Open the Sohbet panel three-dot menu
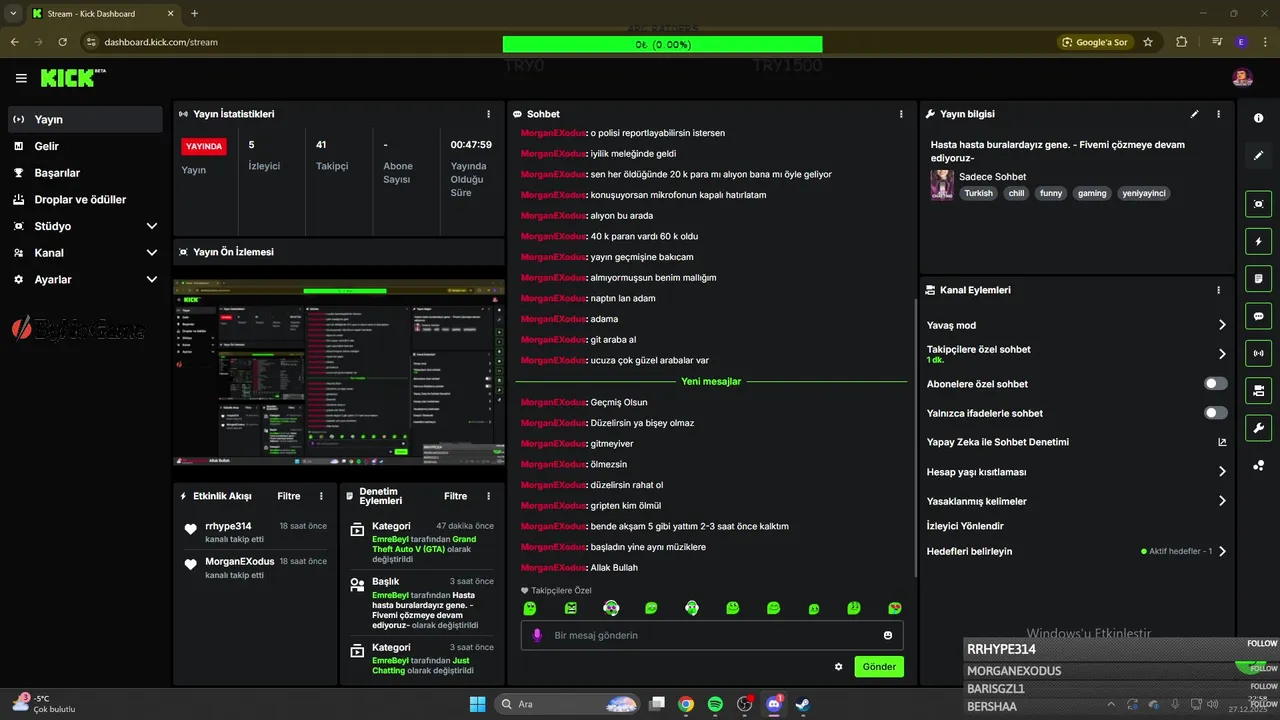This screenshot has height=720, width=1280. tap(901, 114)
